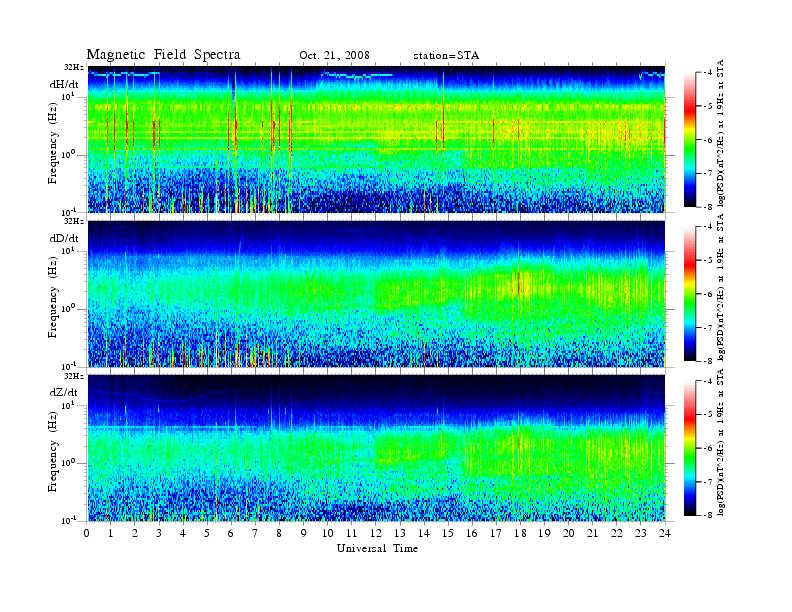Image resolution: width=792 pixels, height=612 pixels.
Task: Click the "-8" value on dH/dt color bar
Action: [708, 207]
